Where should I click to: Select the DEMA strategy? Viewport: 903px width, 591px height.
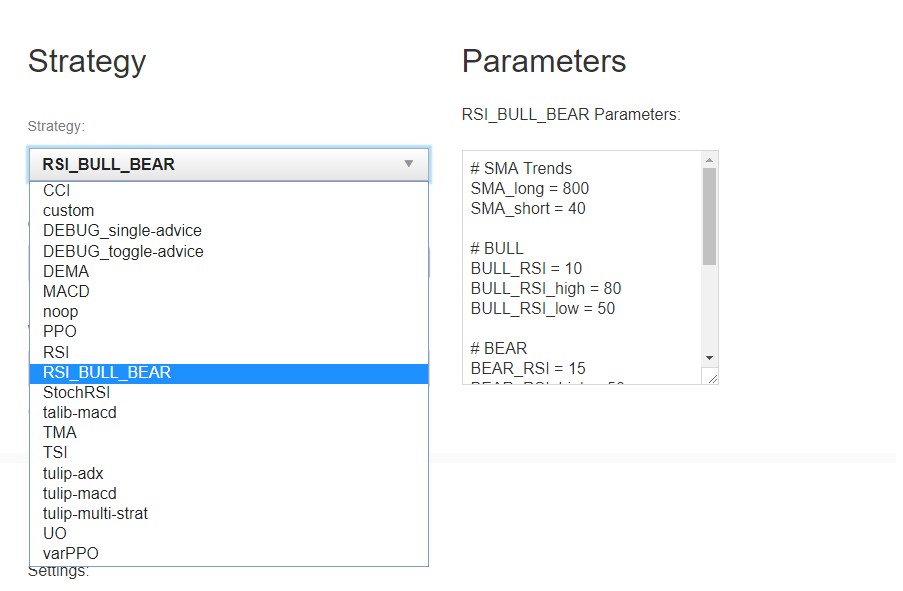(66, 271)
